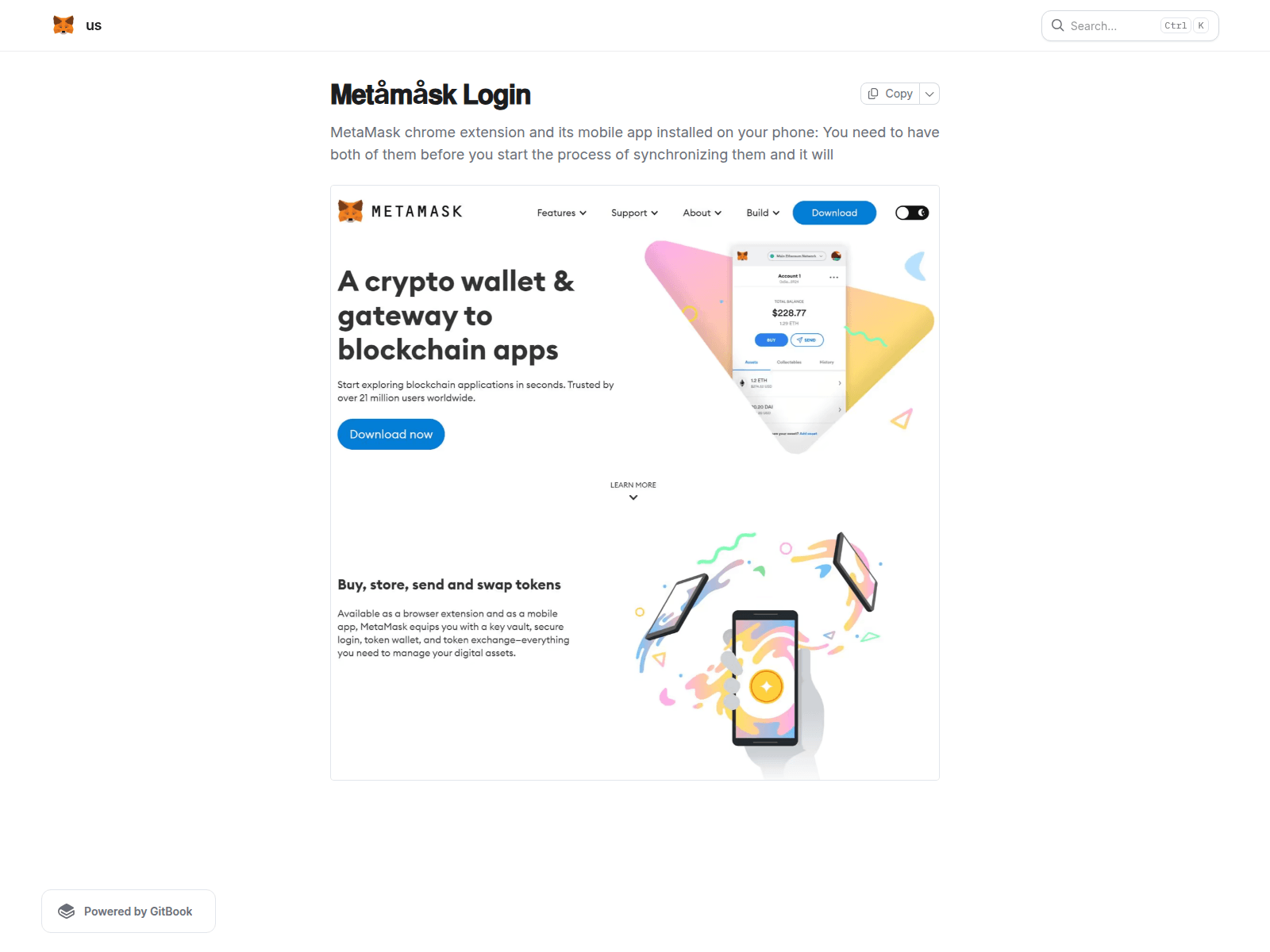Open the Build menu

763,213
